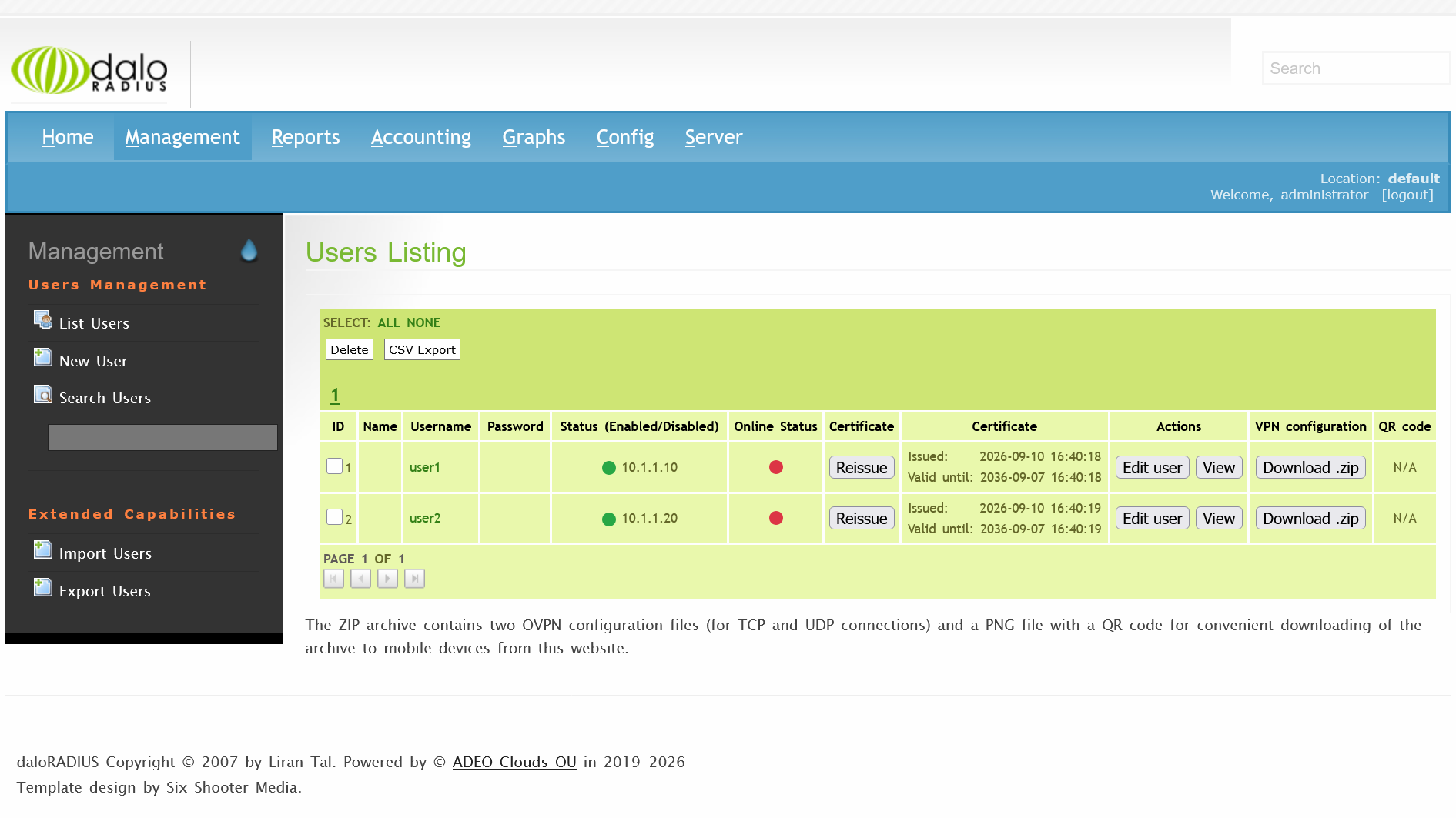This screenshot has height=818, width=1456.
Task: Click the Search Users sidebar icon
Action: (43, 394)
